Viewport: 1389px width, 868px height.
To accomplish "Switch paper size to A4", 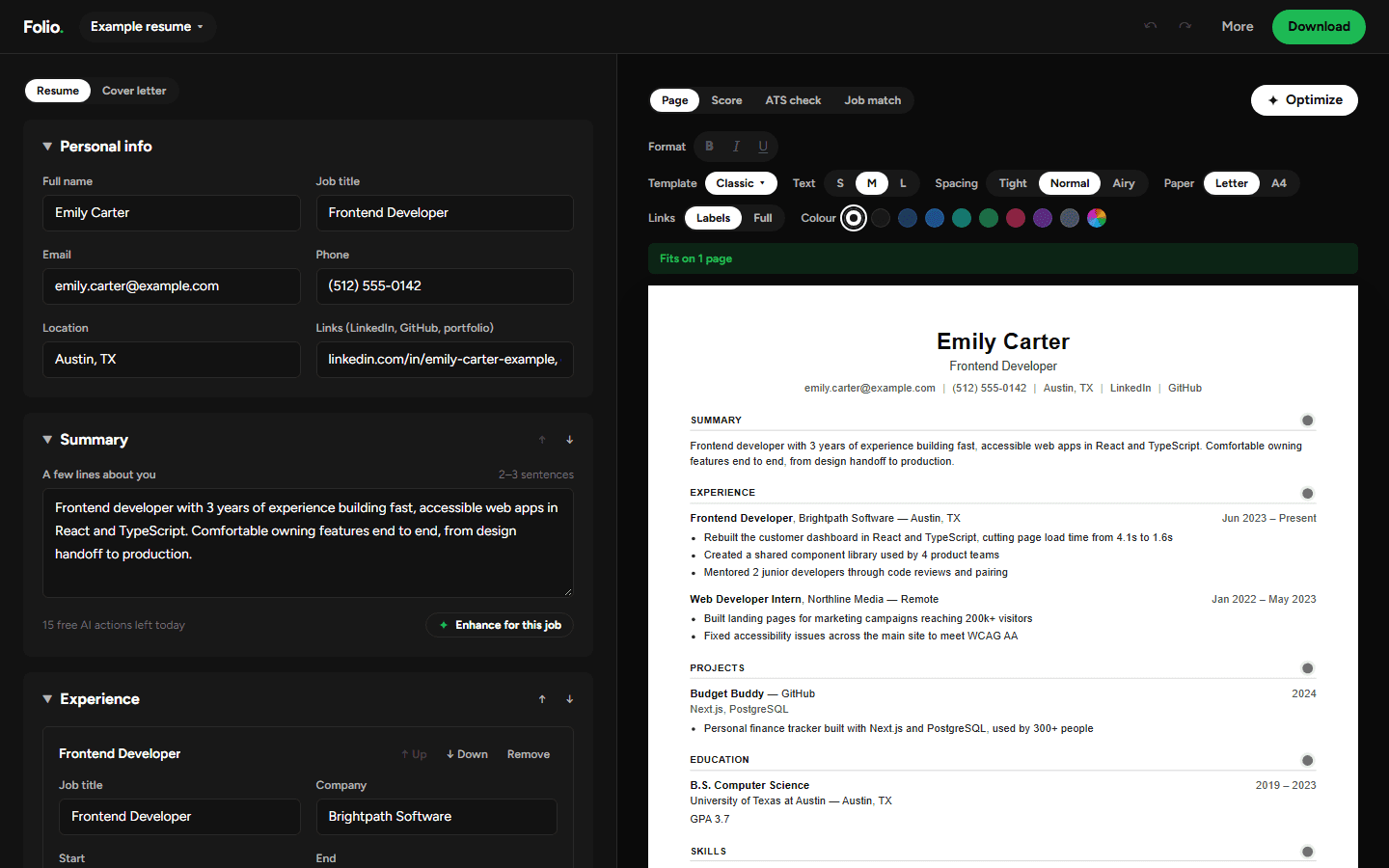I will tap(1279, 183).
